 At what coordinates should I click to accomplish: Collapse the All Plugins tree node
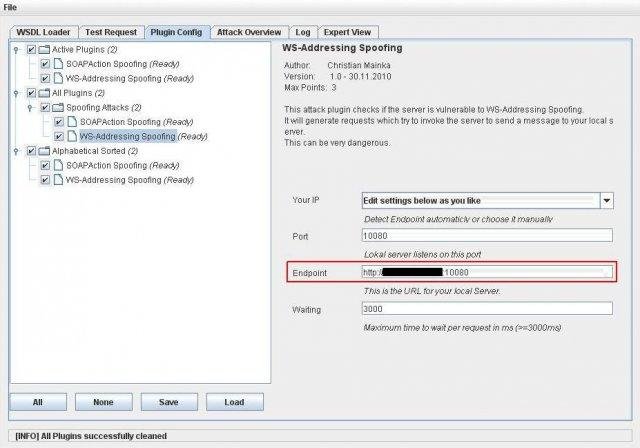16,93
